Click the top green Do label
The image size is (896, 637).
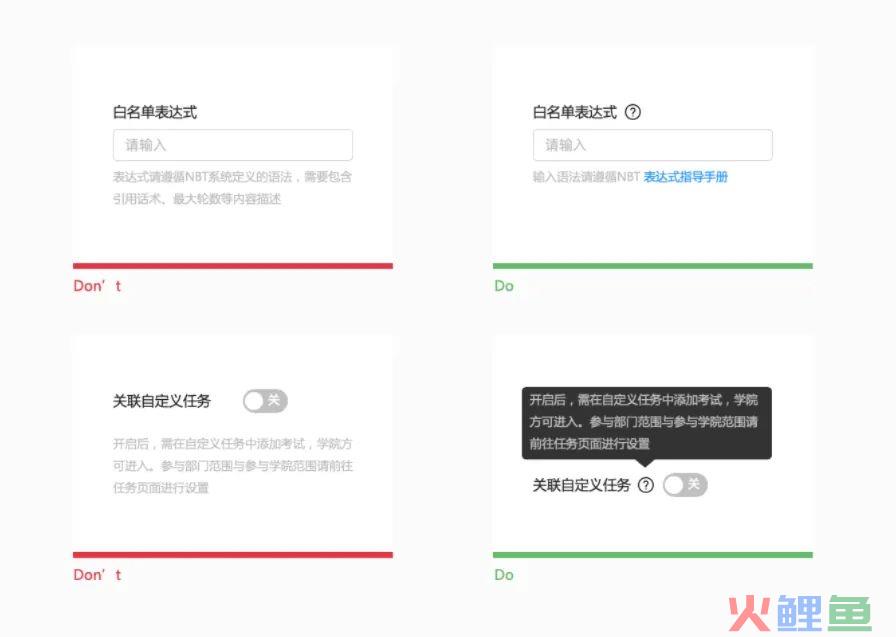pyautogui.click(x=504, y=286)
